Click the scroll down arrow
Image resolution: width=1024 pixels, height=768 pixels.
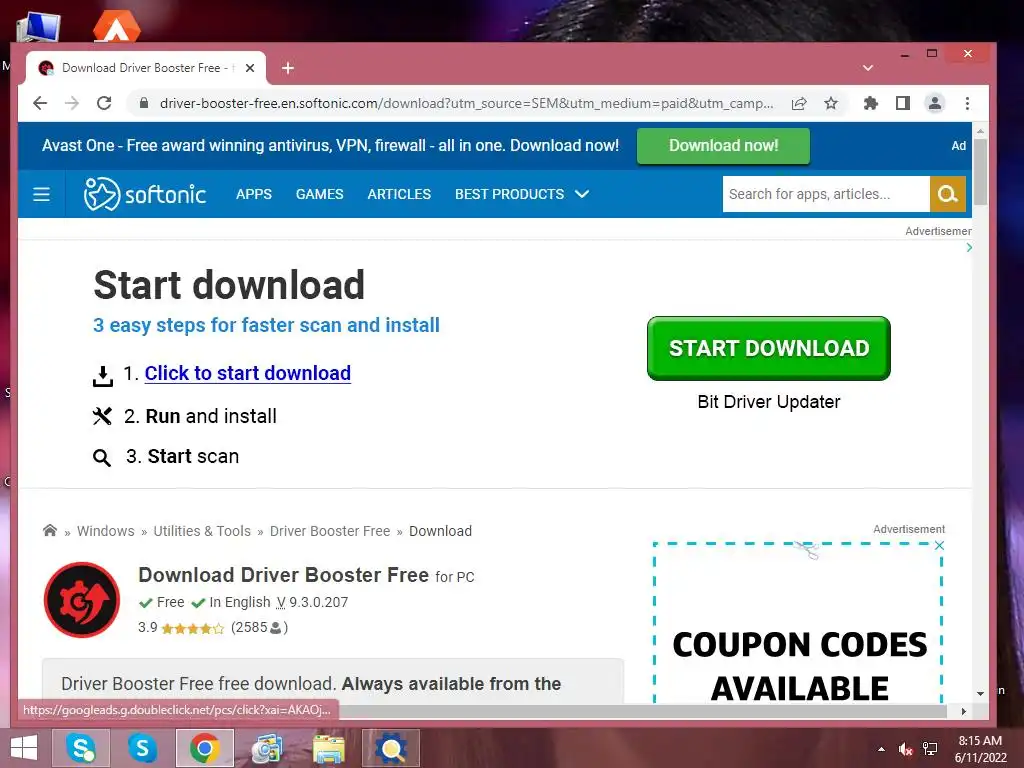pos(980,694)
